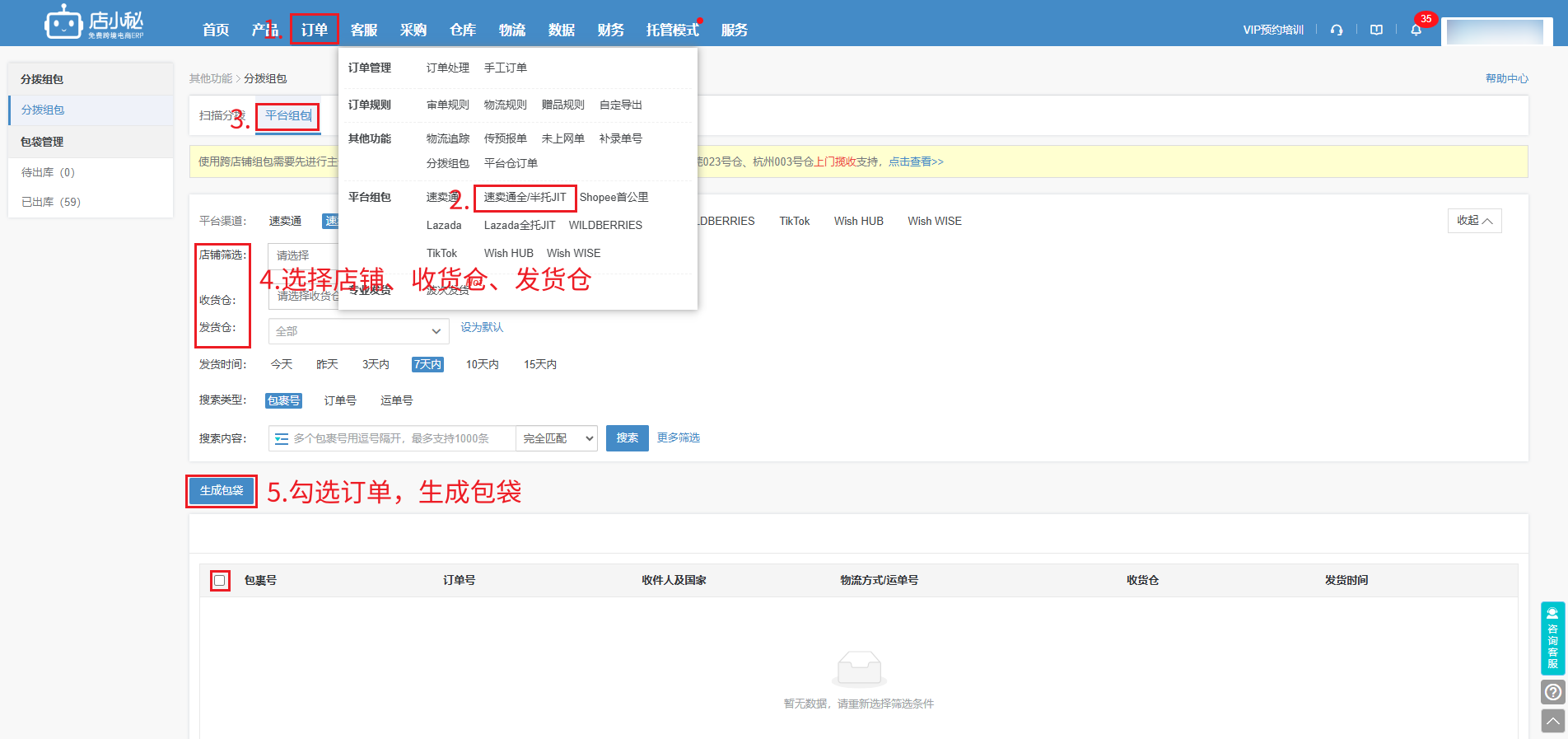The height and width of the screenshot is (739, 1568).
Task: Open the 完全匹配 match mode dropdown
Action: tap(558, 438)
